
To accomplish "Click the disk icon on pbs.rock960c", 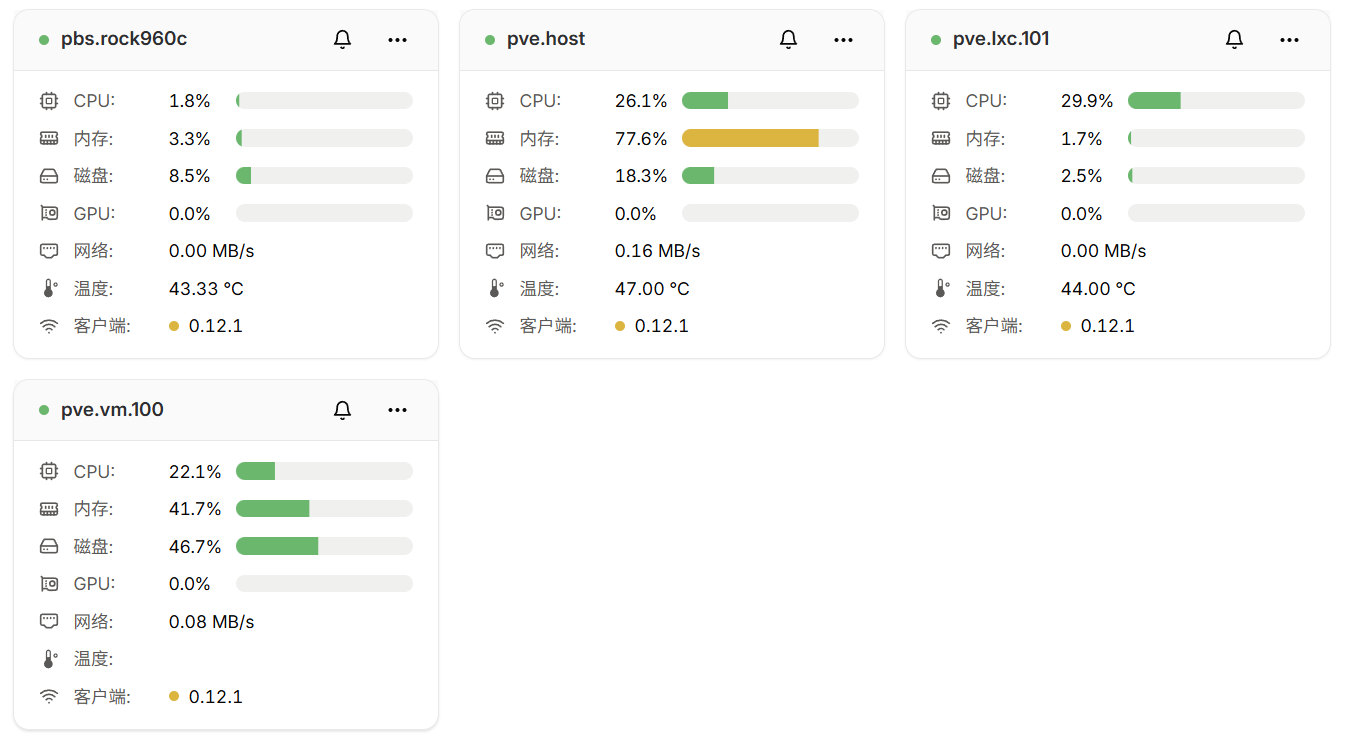I will point(49,176).
